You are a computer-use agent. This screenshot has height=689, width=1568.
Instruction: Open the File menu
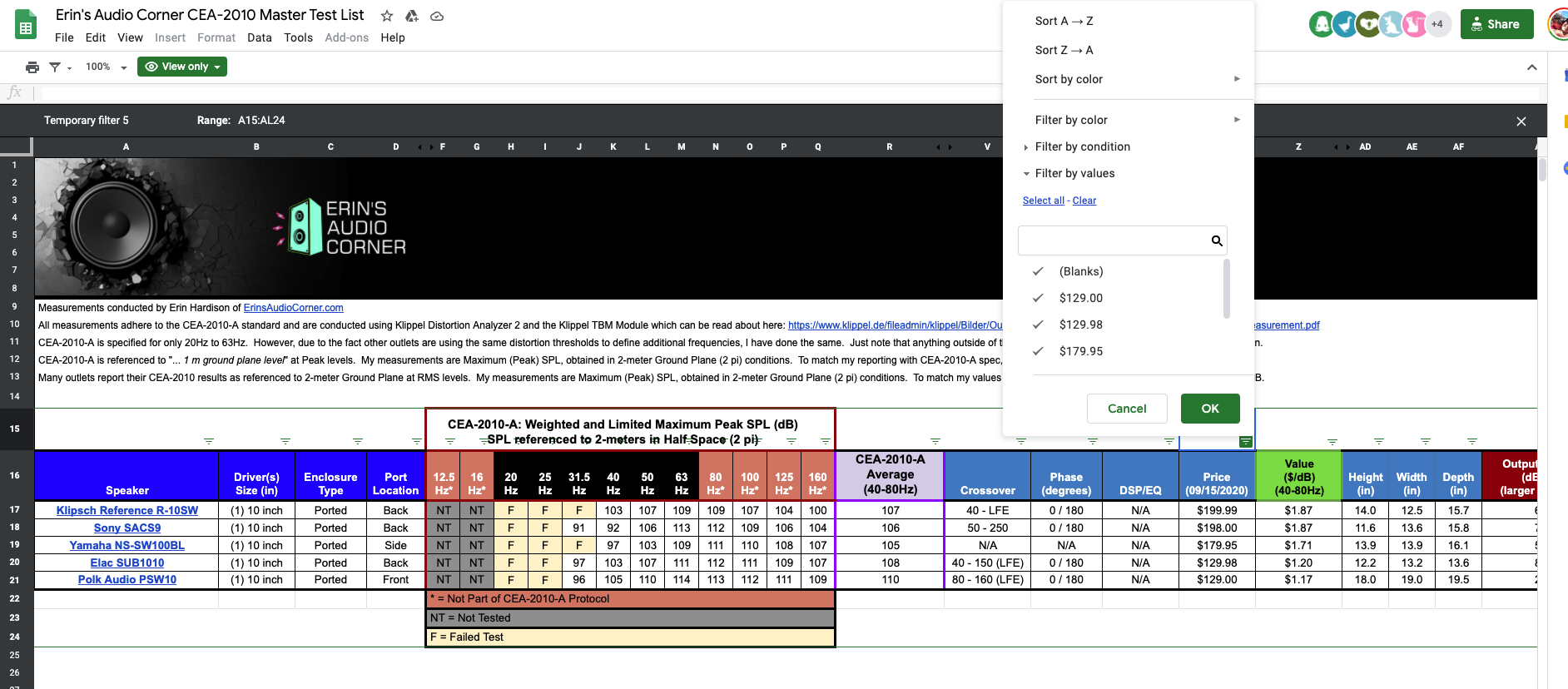pyautogui.click(x=64, y=37)
